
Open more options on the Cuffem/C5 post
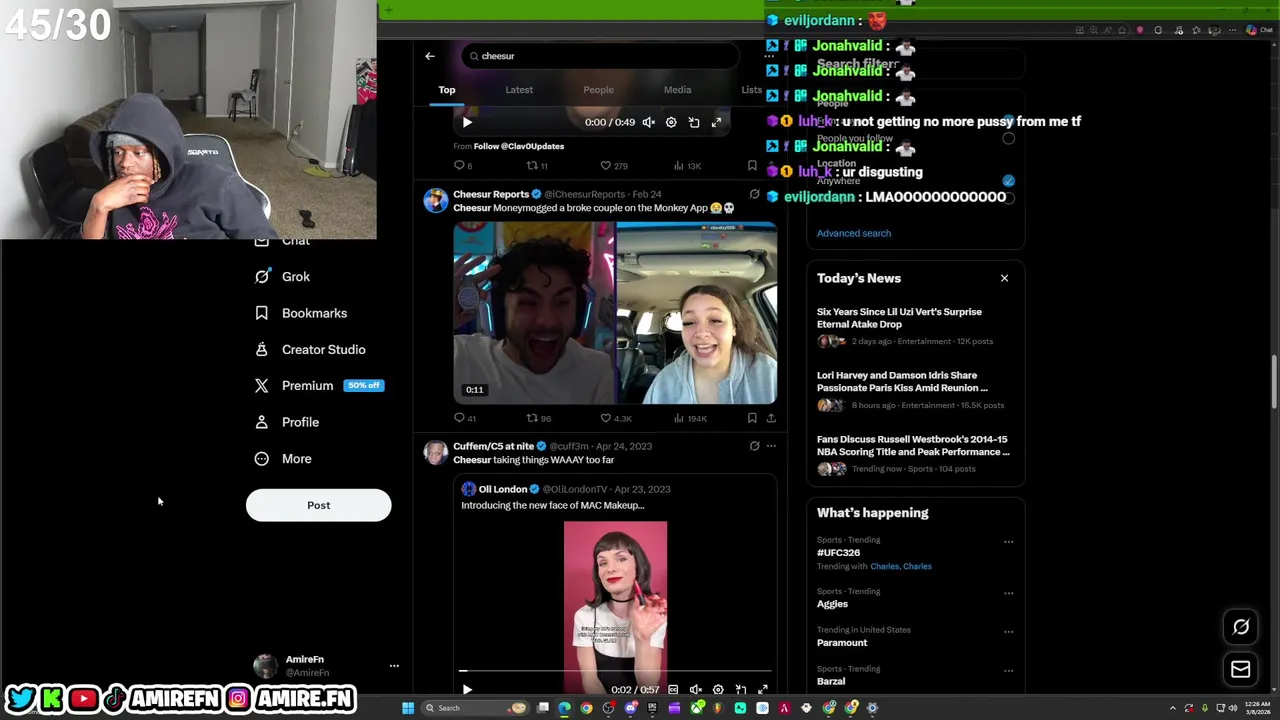(x=771, y=446)
